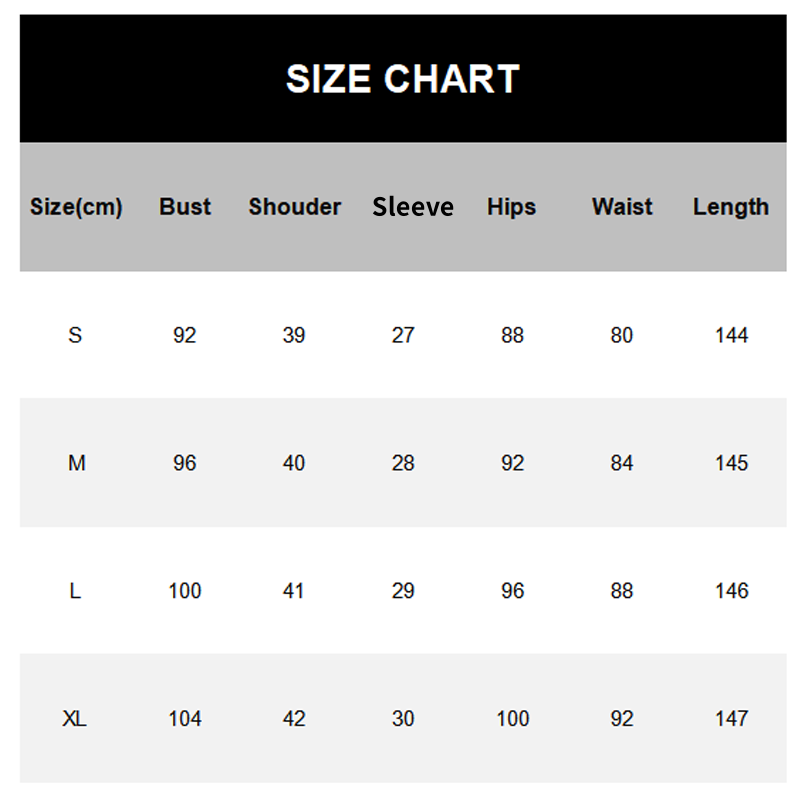The height and width of the screenshot is (800, 800).
Task: Select the Size(cm) column header
Action: tap(76, 207)
